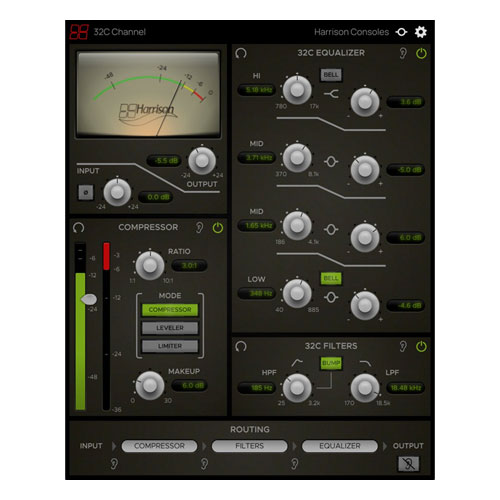Screen dimensions: 500x500
Task: Click the 5.18 kHz HI frequency field
Action: (x=257, y=90)
